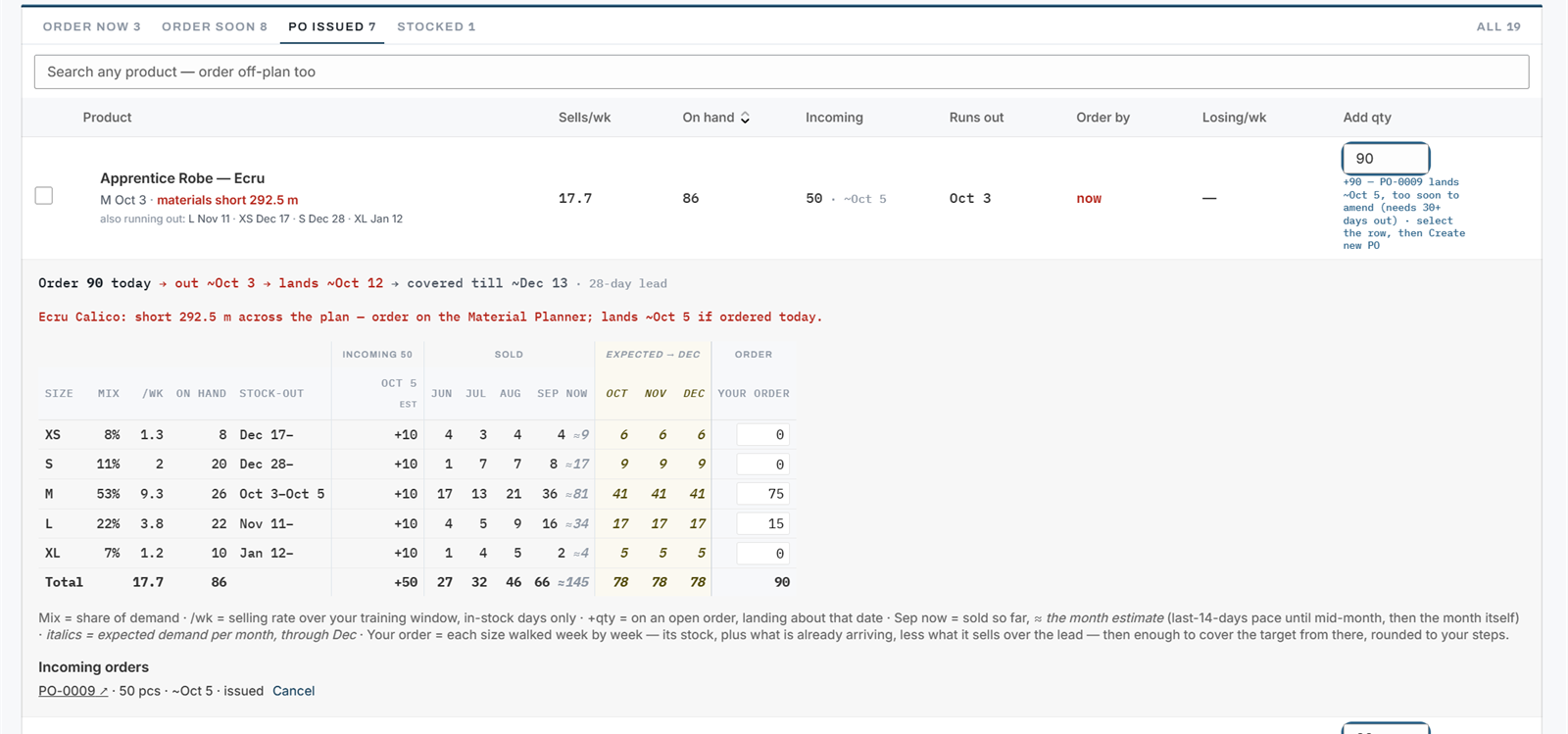Click the 'Oct 3' runs out value
This screenshot has width=1568, height=734.
970,198
